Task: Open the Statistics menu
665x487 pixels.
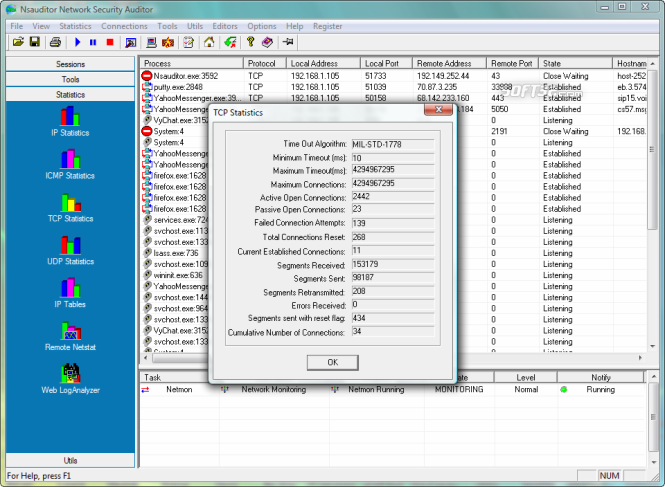Action: click(75, 26)
